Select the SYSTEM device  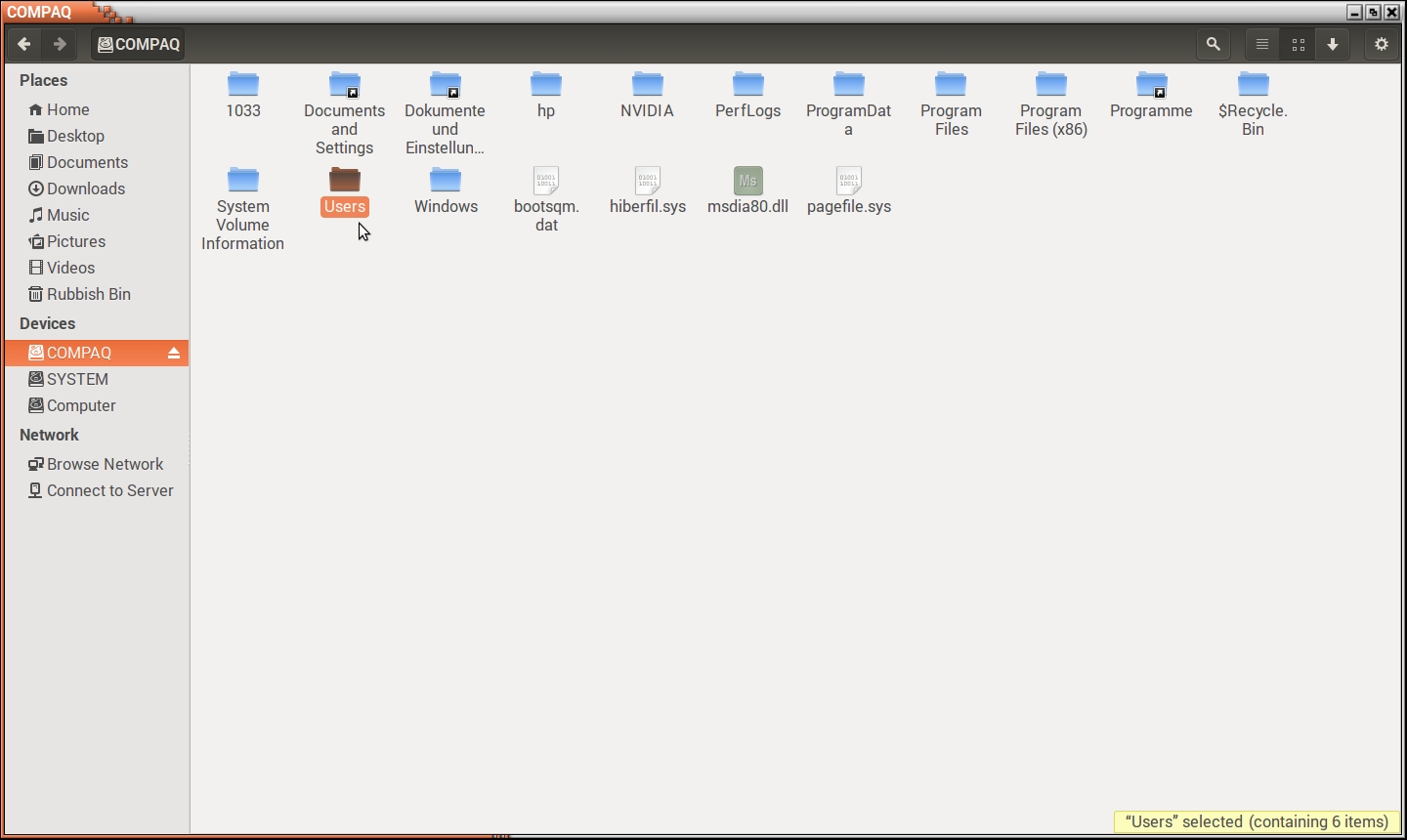point(77,379)
